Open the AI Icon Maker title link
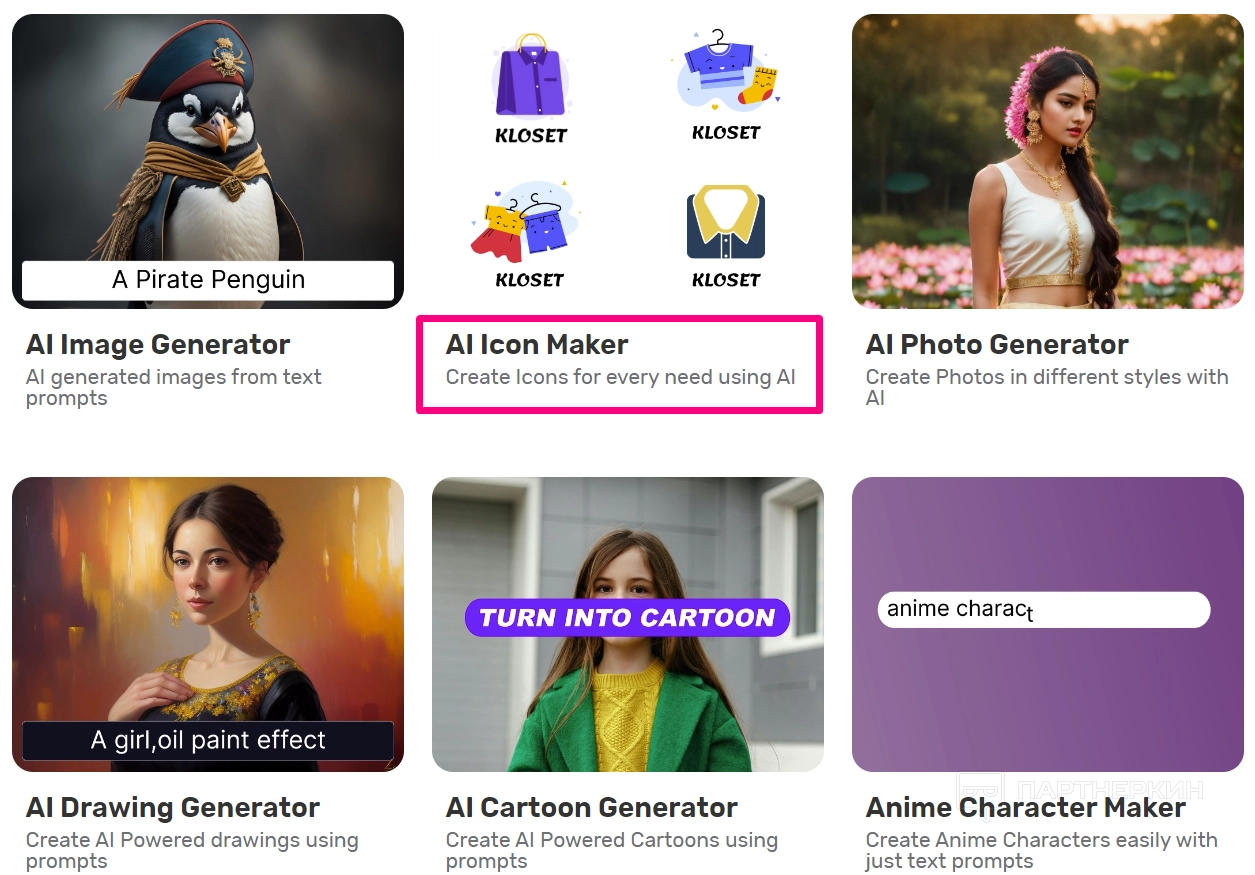1255x875 pixels. coord(537,345)
